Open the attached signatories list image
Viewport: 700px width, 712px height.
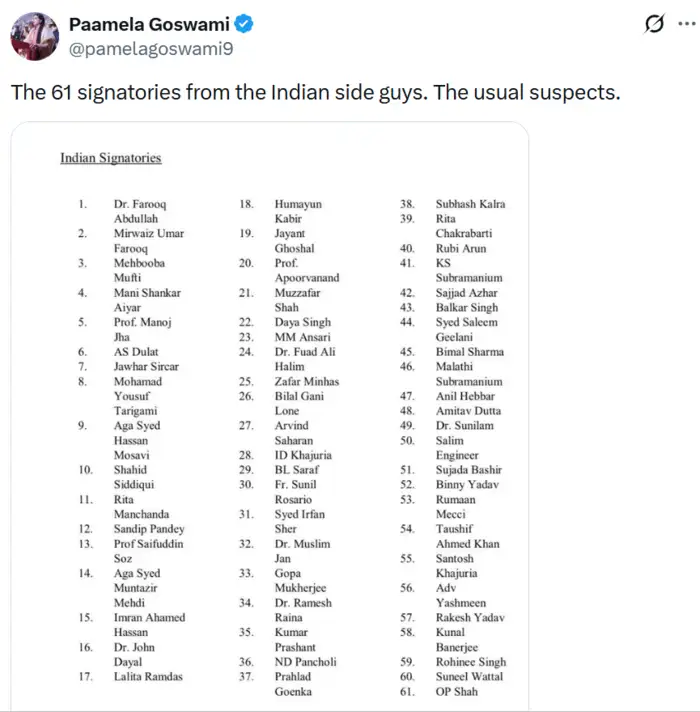click(x=270, y=415)
